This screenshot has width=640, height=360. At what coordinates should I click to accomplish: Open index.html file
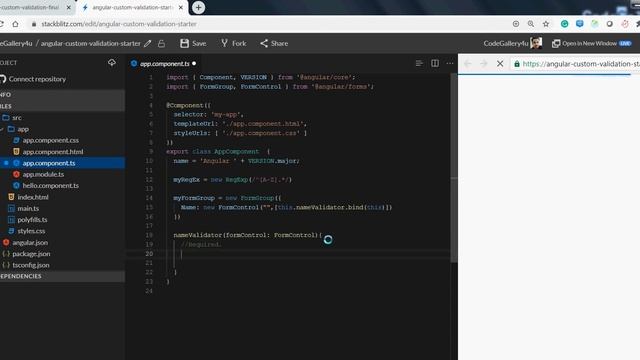pyautogui.click(x=33, y=197)
